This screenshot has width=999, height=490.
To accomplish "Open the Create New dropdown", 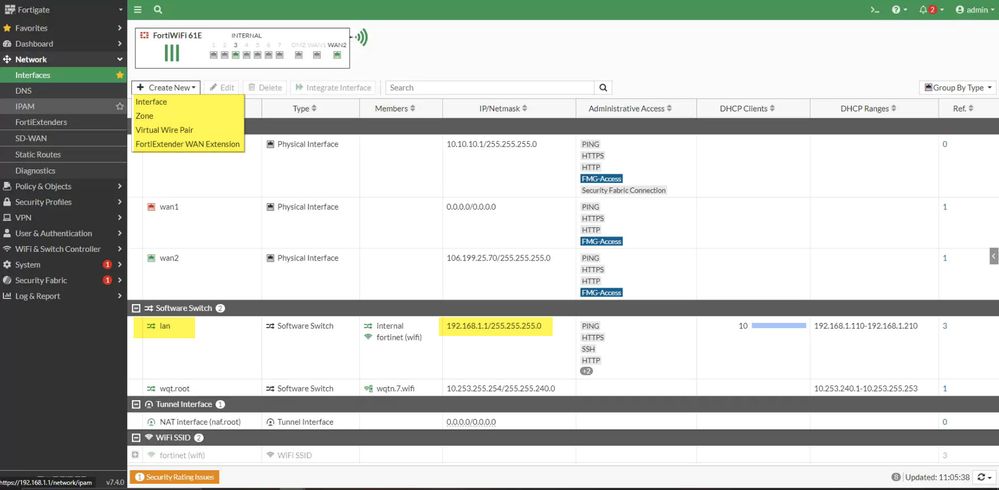I will pyautogui.click(x=167, y=88).
